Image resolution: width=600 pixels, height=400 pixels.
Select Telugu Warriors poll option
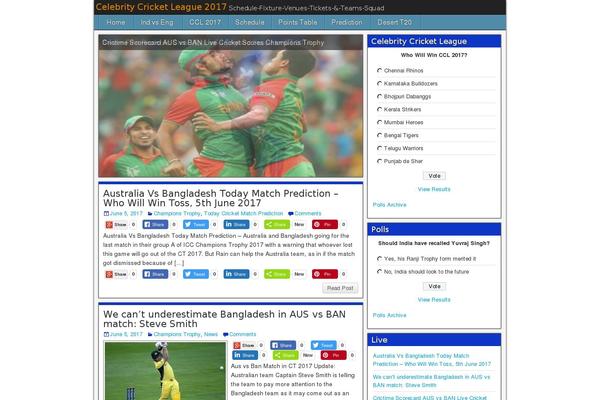click(x=380, y=148)
